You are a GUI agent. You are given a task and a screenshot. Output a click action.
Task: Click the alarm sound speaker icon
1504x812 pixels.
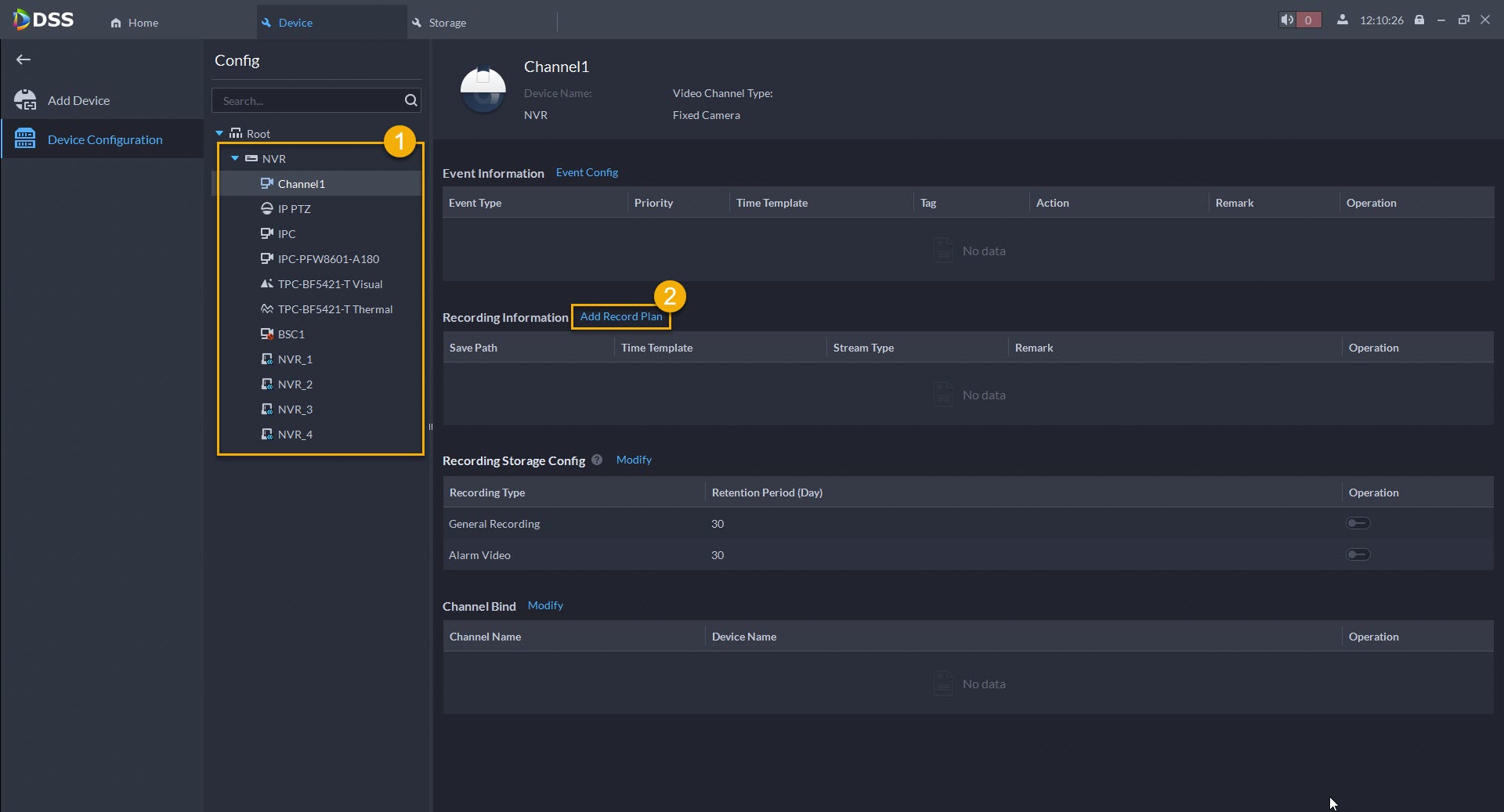coord(1286,20)
